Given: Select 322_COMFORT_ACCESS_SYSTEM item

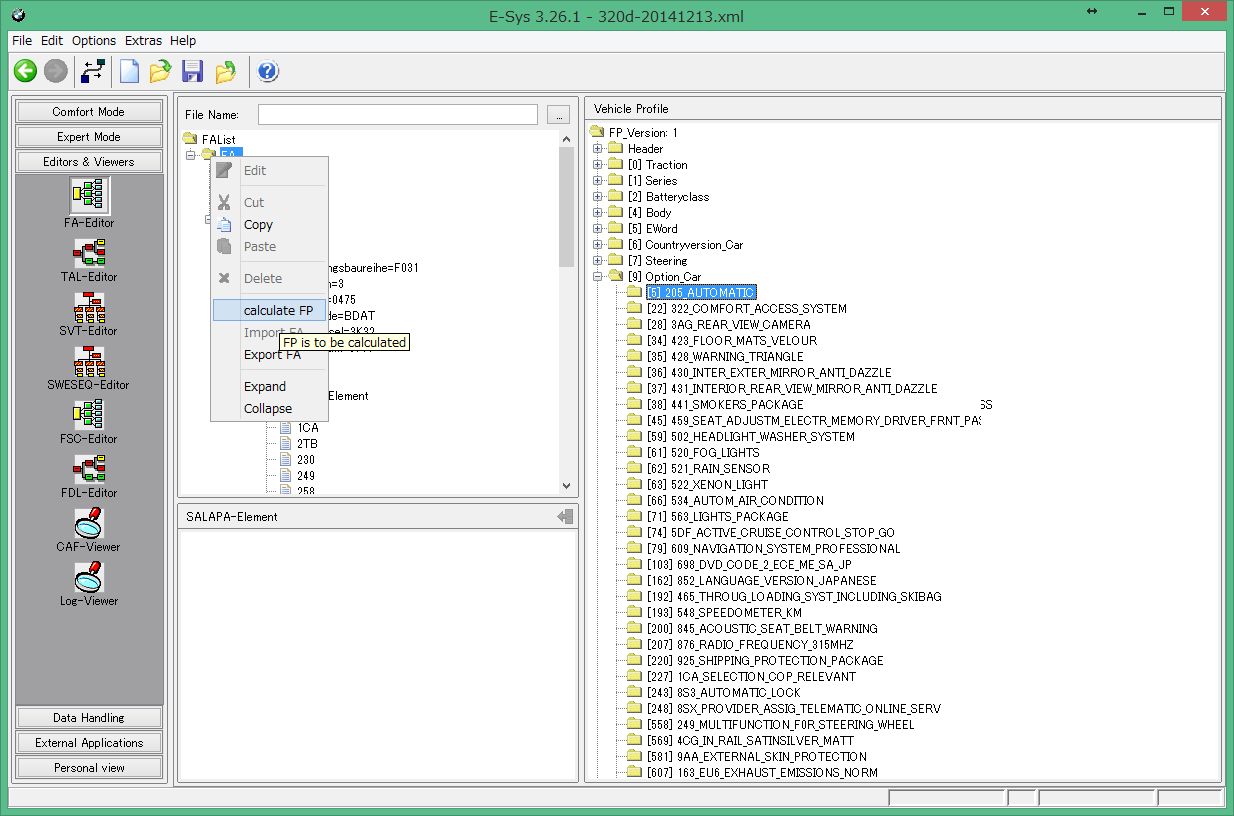Looking at the screenshot, I should tap(747, 309).
